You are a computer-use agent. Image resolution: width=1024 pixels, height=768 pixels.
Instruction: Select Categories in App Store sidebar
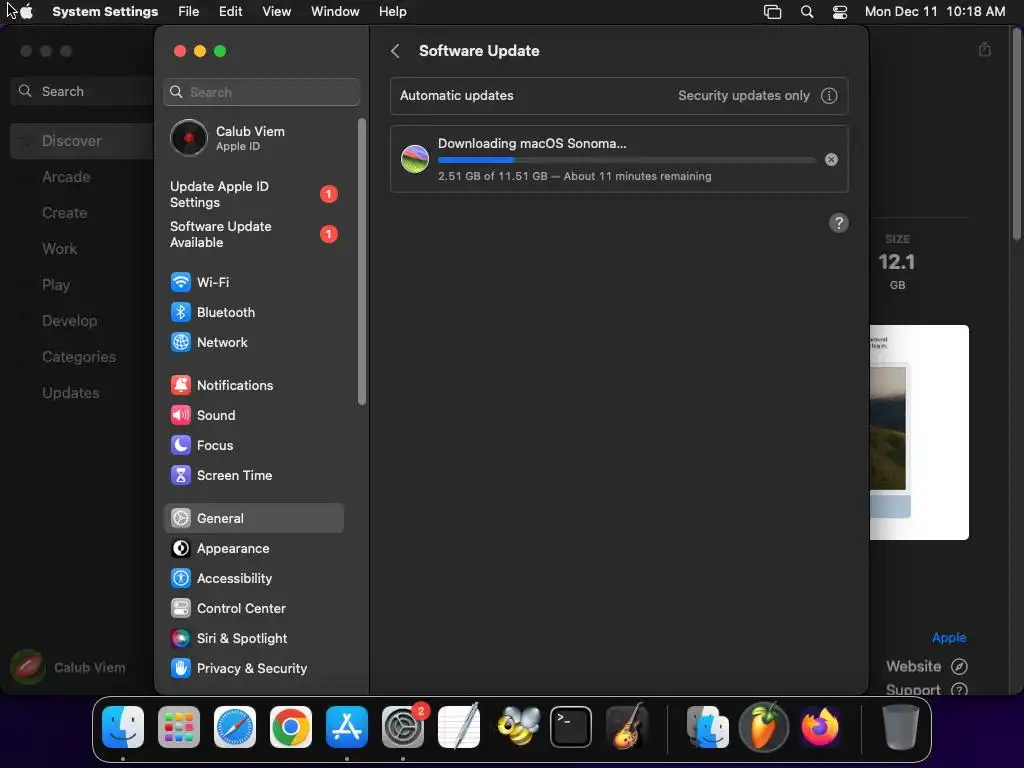pyautogui.click(x=79, y=357)
